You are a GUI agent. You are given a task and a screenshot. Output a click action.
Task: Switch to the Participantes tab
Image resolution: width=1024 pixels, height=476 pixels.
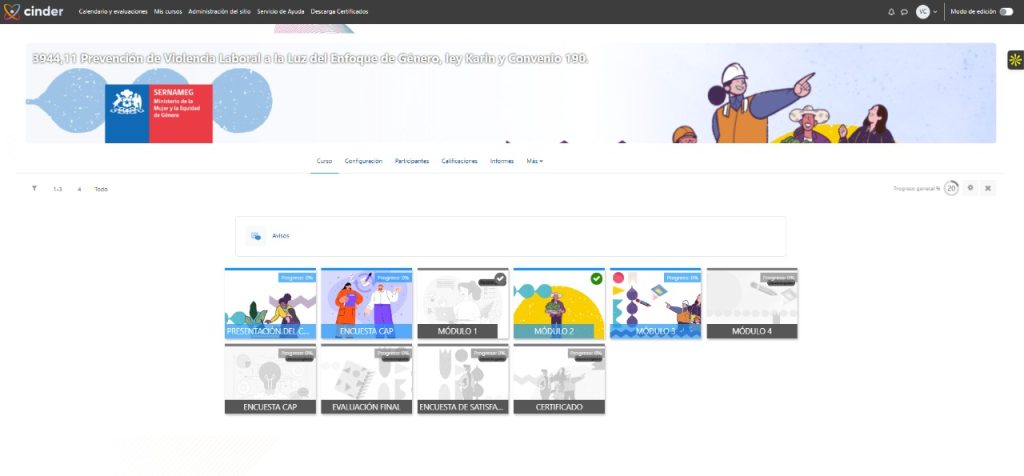click(x=412, y=161)
